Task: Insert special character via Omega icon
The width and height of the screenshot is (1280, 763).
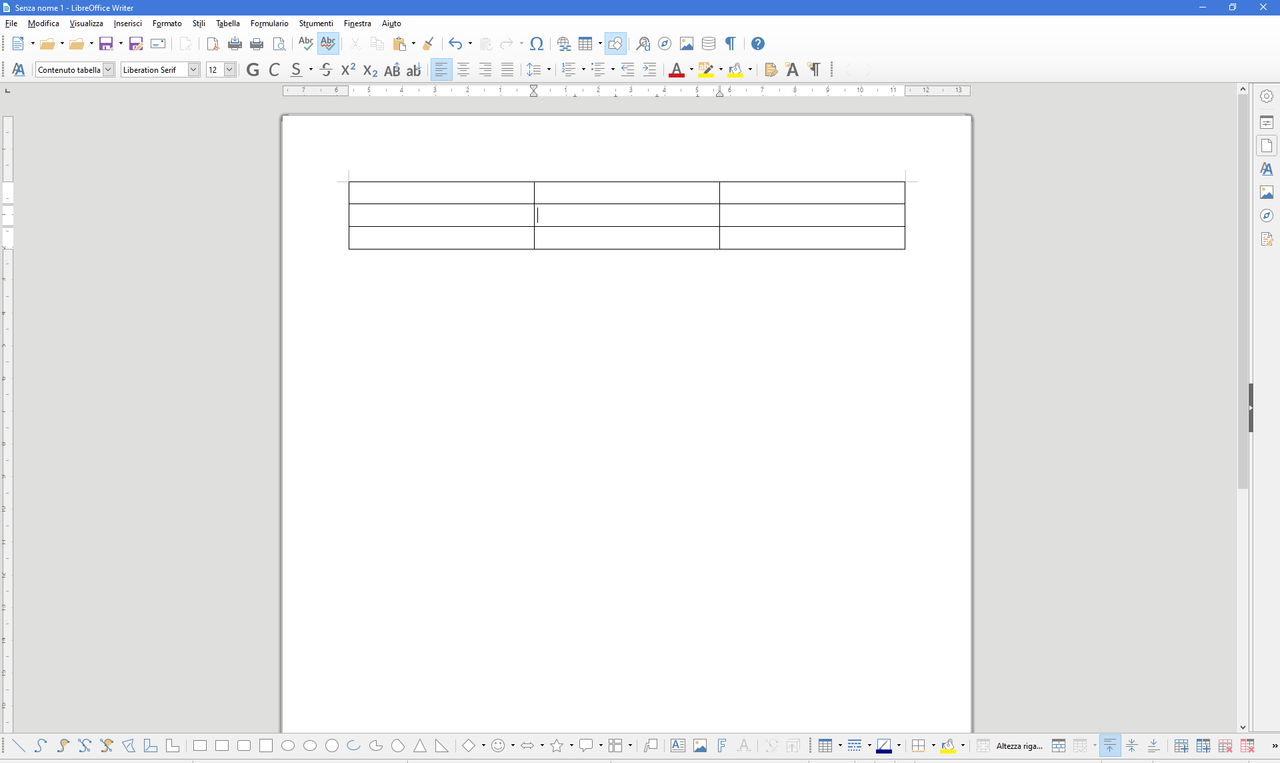Action: click(x=536, y=44)
